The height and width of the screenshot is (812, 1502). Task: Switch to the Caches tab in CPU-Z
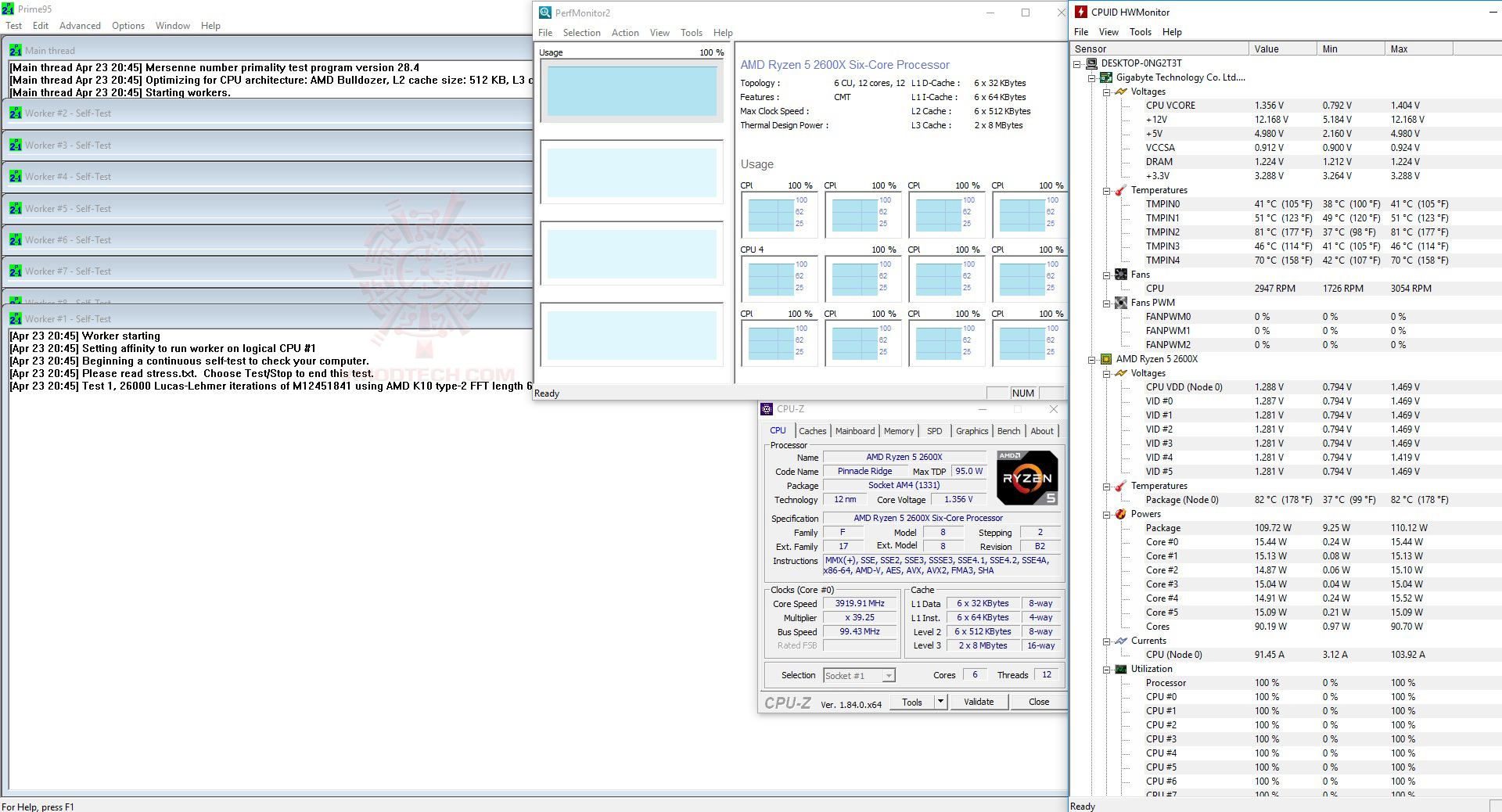tap(813, 431)
